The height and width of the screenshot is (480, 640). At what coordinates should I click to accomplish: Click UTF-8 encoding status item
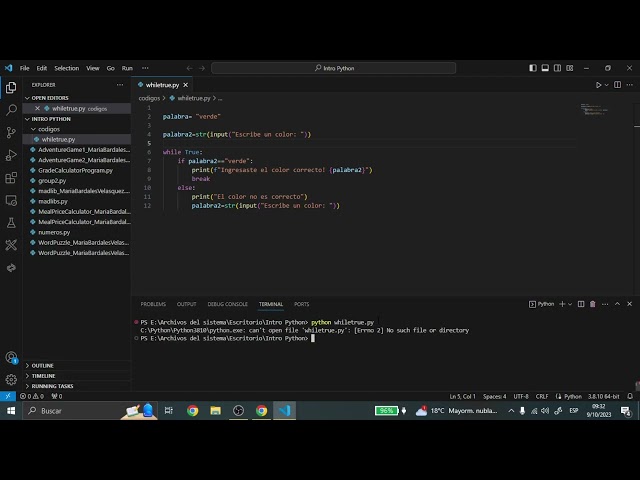521,396
